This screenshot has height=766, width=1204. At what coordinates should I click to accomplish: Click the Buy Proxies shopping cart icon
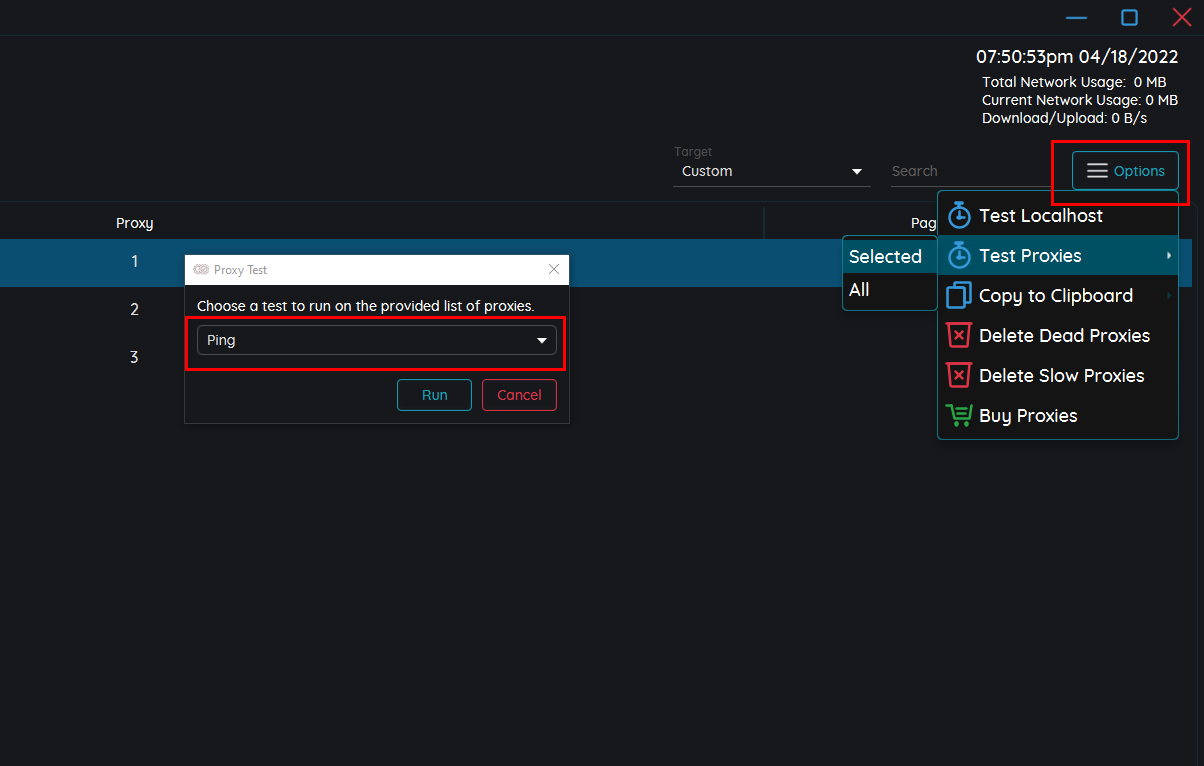[959, 416]
